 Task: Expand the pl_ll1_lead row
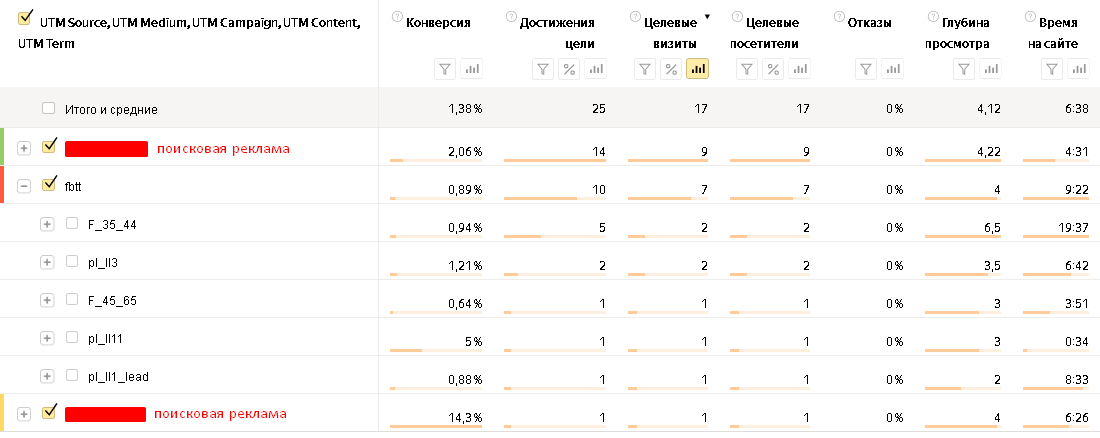(x=46, y=376)
